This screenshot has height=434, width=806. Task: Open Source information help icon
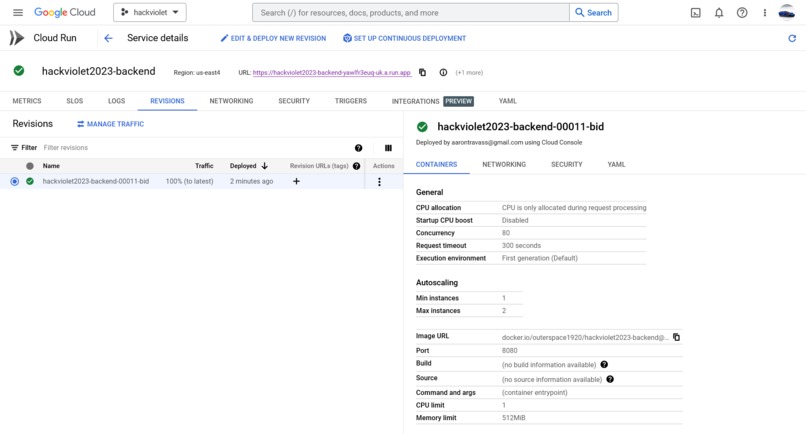coord(610,379)
